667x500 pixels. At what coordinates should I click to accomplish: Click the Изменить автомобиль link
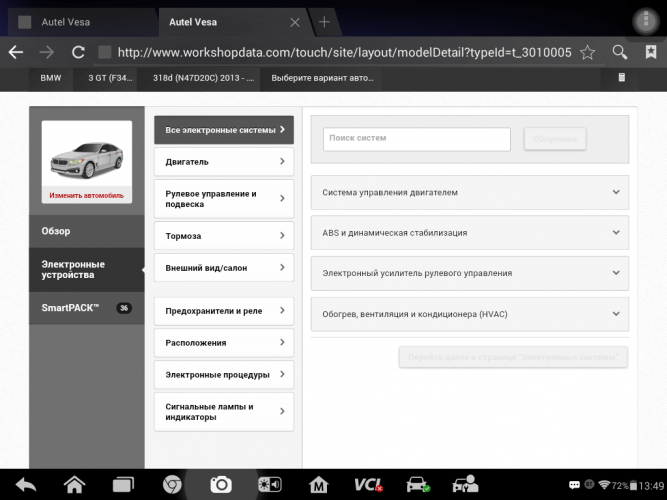86,196
